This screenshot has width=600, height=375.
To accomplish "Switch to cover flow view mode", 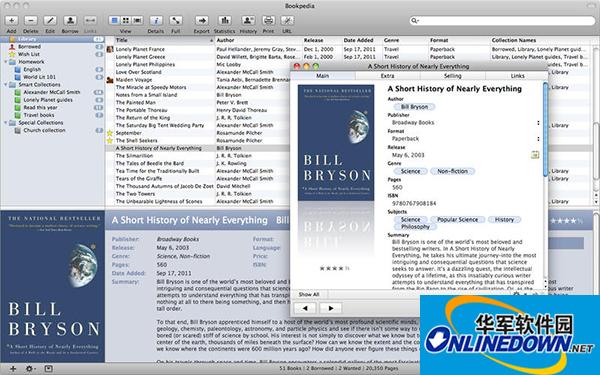I will point(137,21).
